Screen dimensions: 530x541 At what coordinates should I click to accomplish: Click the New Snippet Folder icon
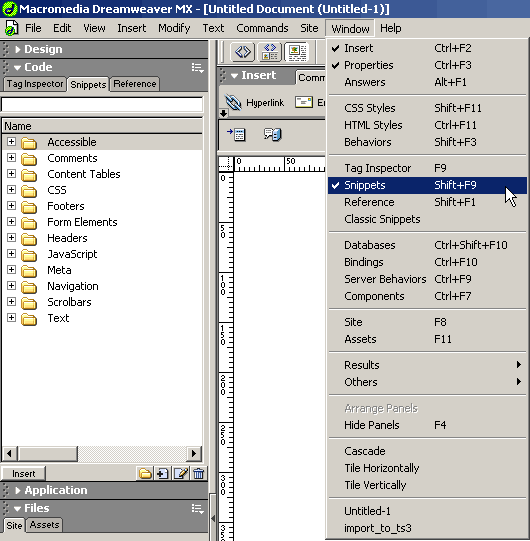[x=145, y=473]
